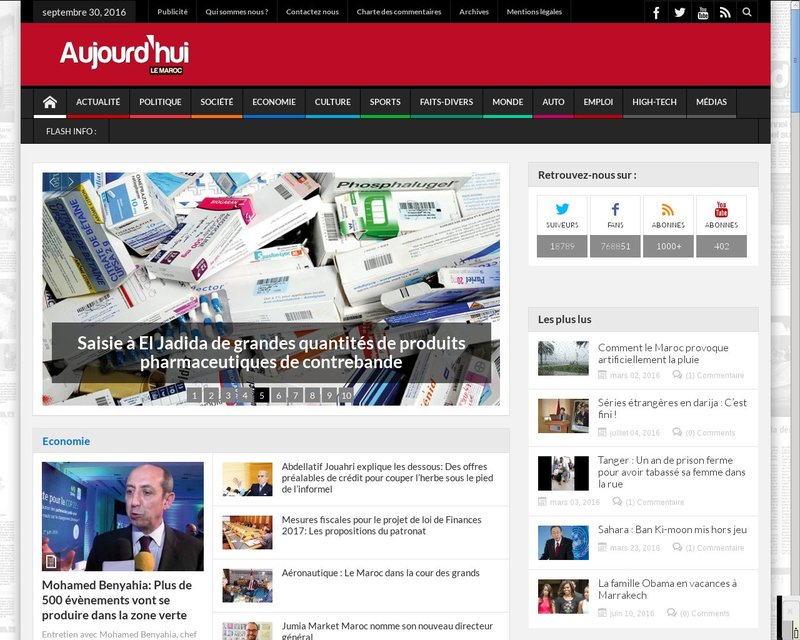Select carousel slide 10
The height and width of the screenshot is (640, 800).
coord(346,396)
